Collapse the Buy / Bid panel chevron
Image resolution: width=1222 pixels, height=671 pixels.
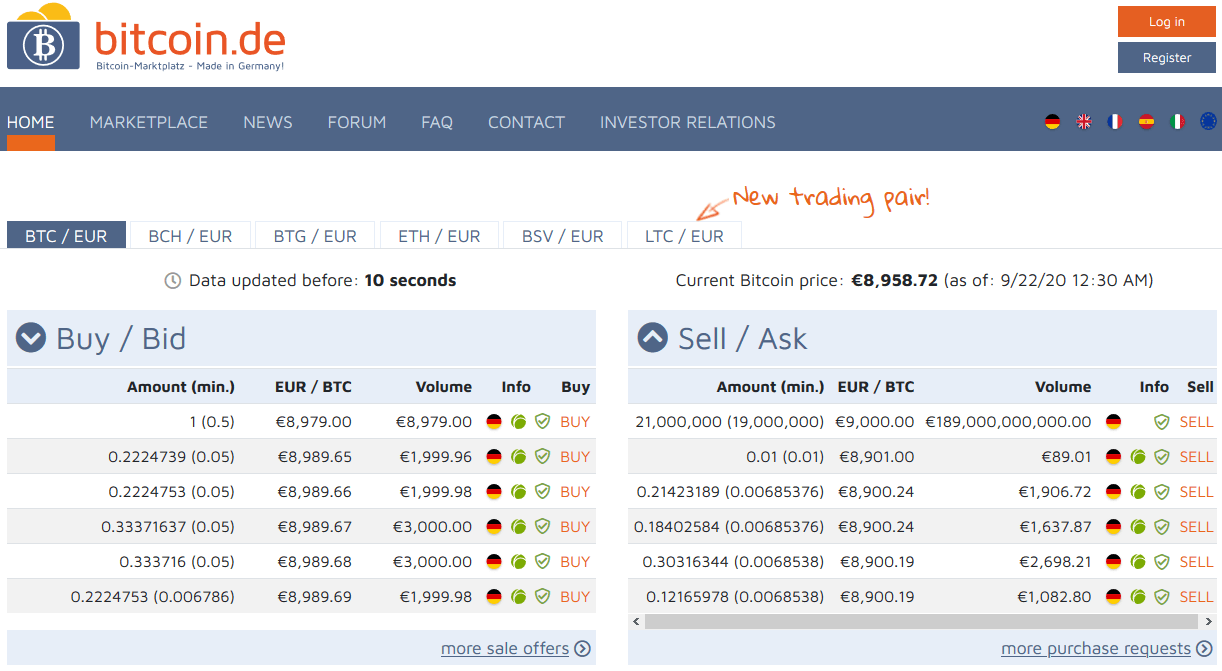tap(31, 338)
